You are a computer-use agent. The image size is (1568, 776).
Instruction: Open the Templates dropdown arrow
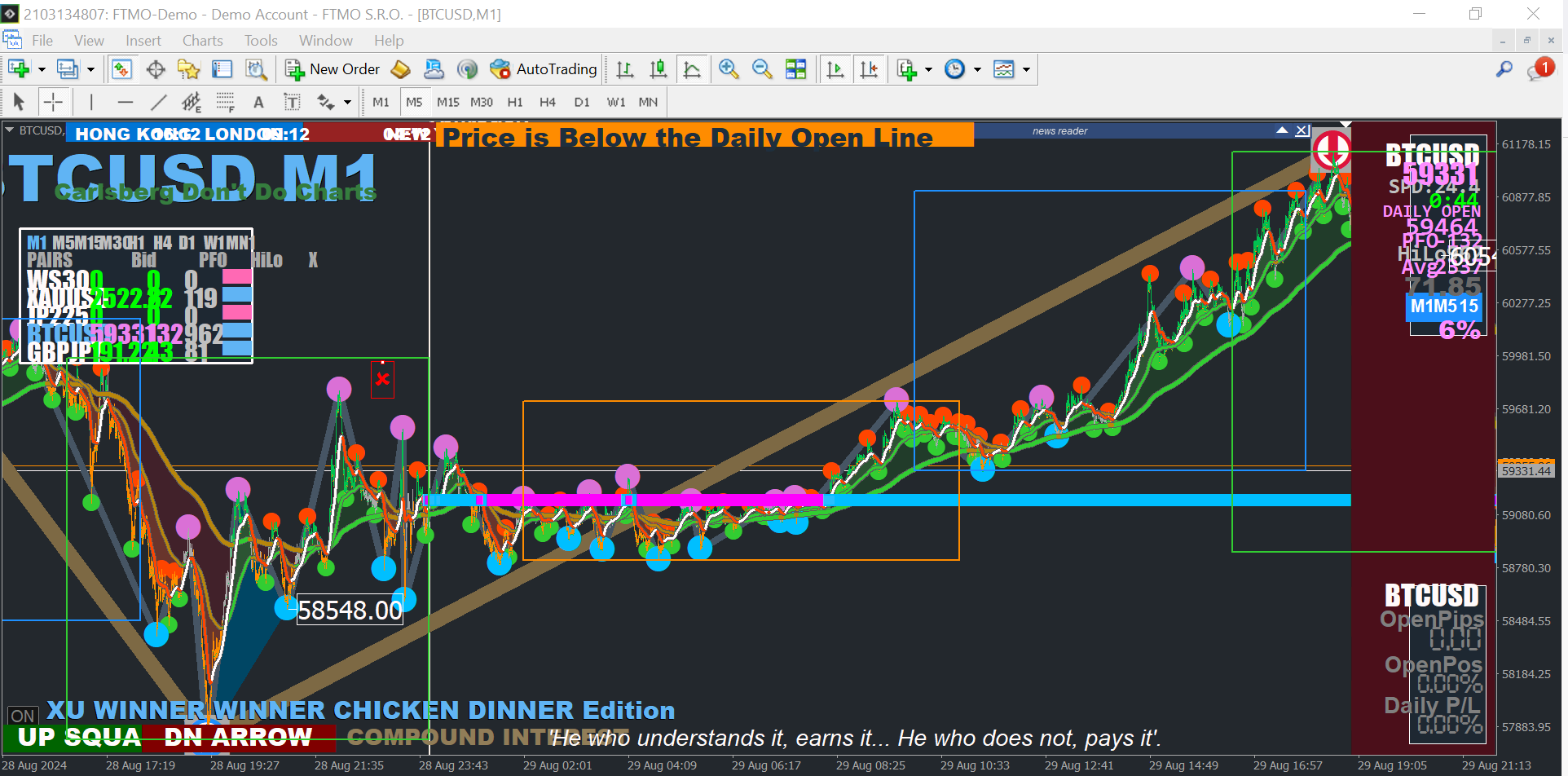coord(1026,69)
